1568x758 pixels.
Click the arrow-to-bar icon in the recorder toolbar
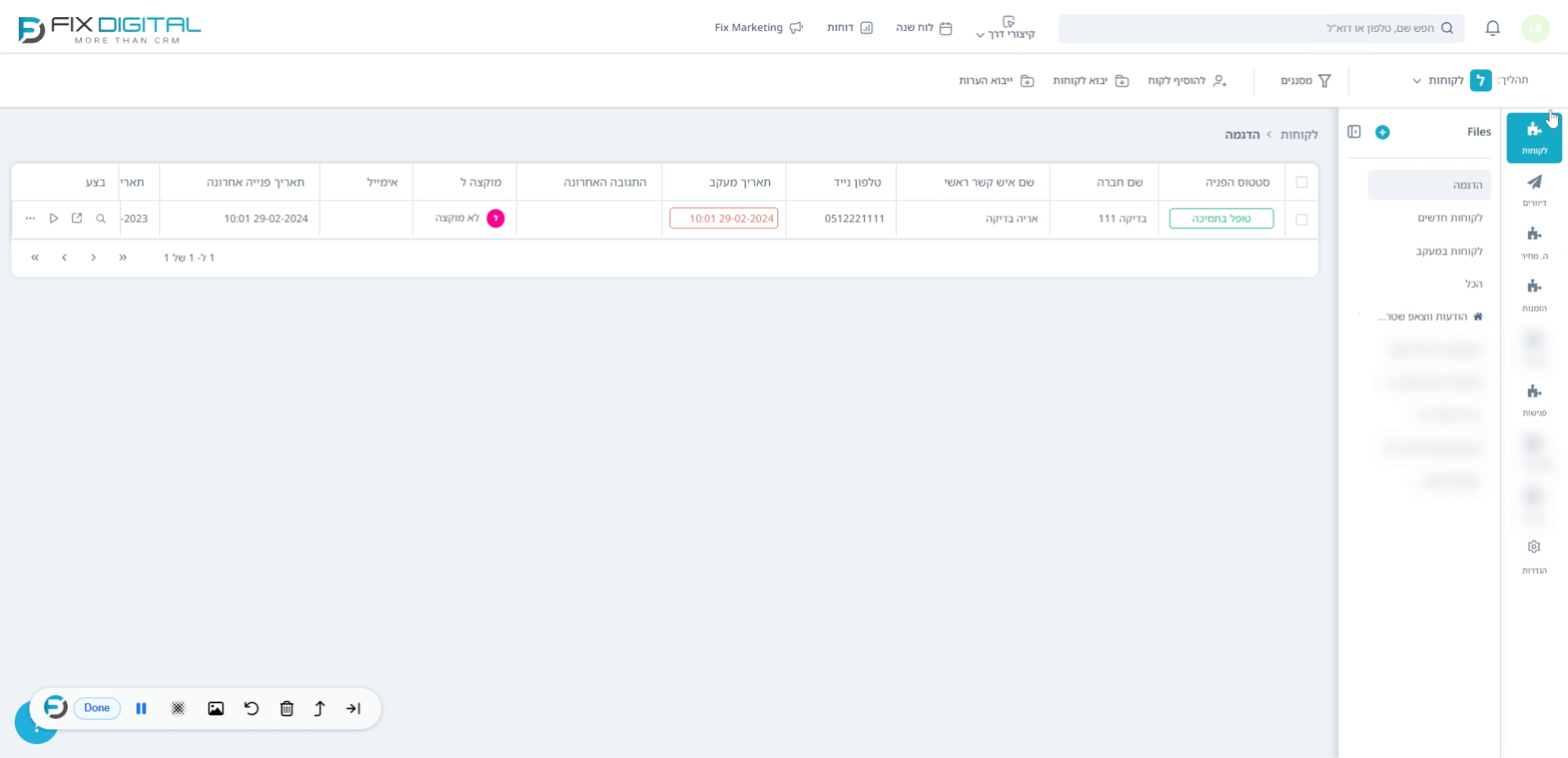click(354, 708)
